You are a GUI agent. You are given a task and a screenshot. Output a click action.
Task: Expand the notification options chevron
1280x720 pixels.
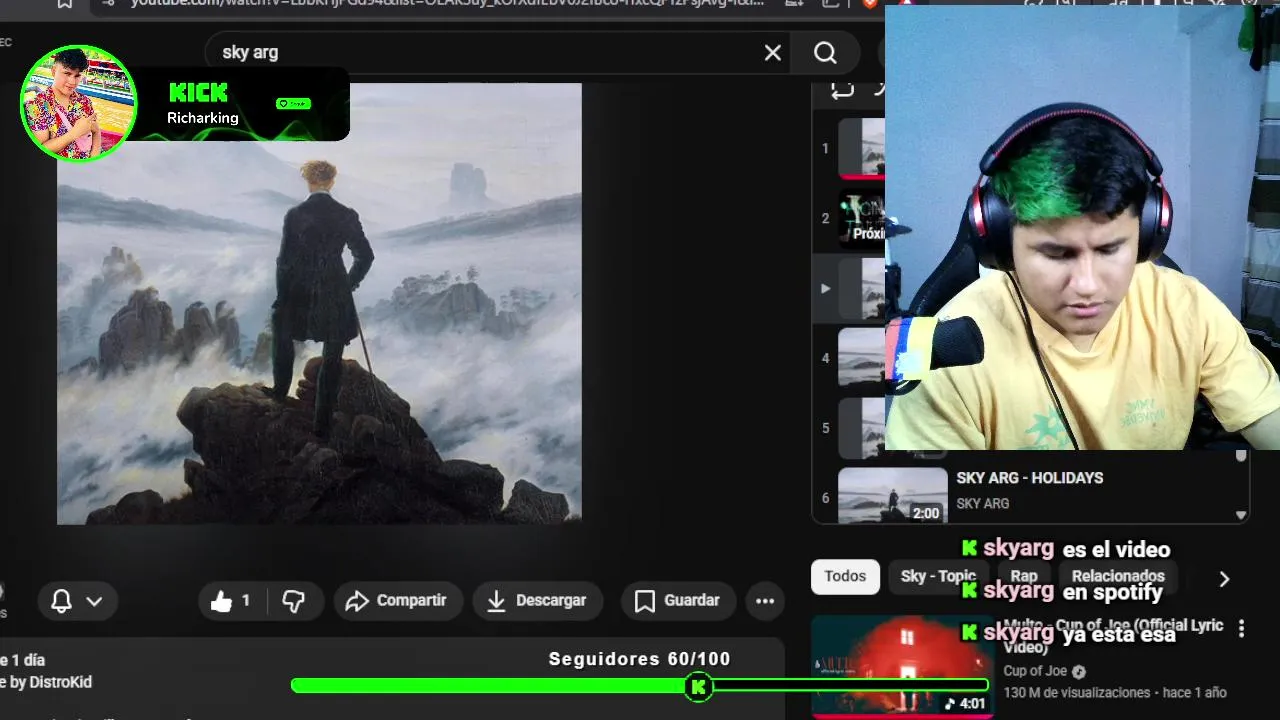[94, 601]
